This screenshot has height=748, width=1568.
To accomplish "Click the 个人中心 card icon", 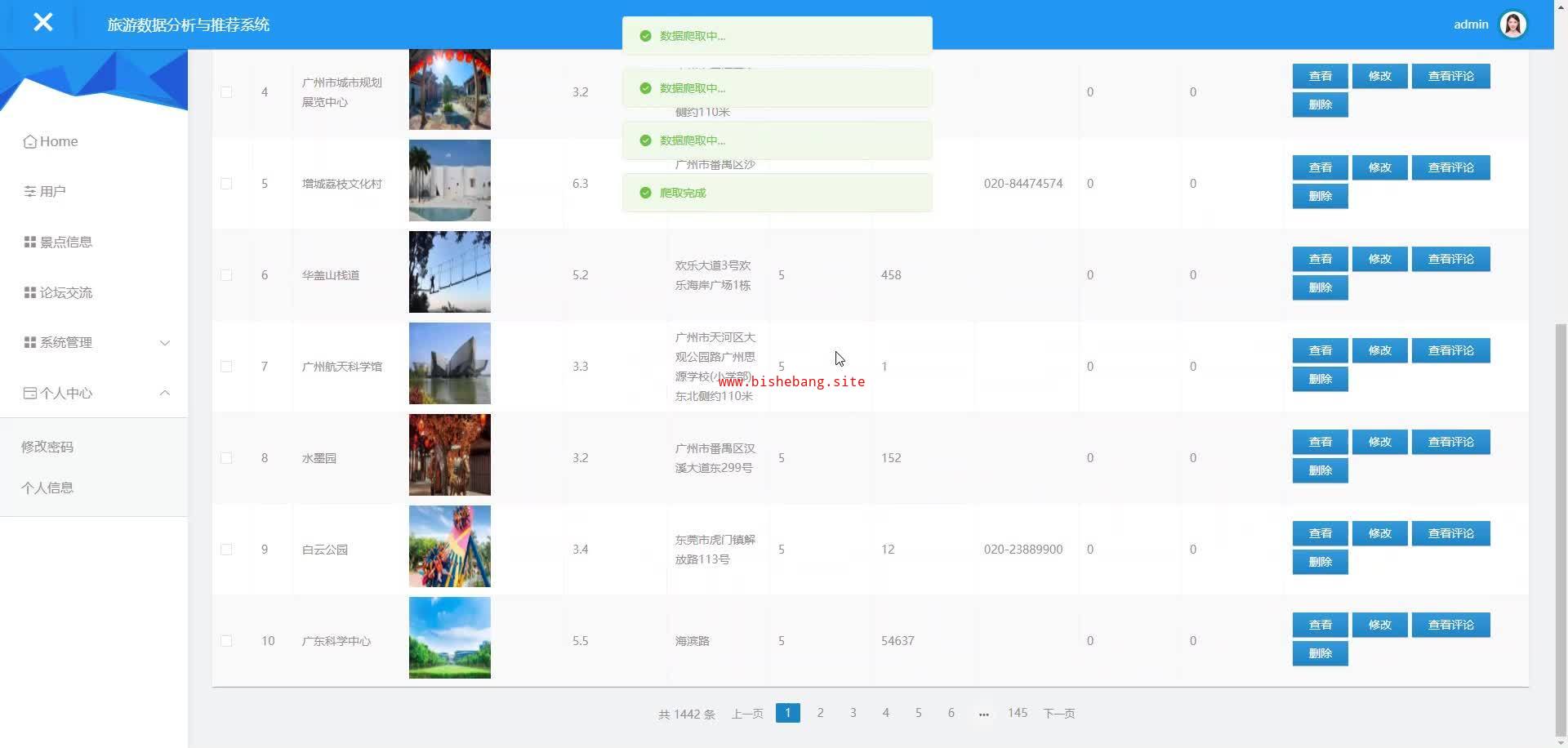I will (30, 394).
